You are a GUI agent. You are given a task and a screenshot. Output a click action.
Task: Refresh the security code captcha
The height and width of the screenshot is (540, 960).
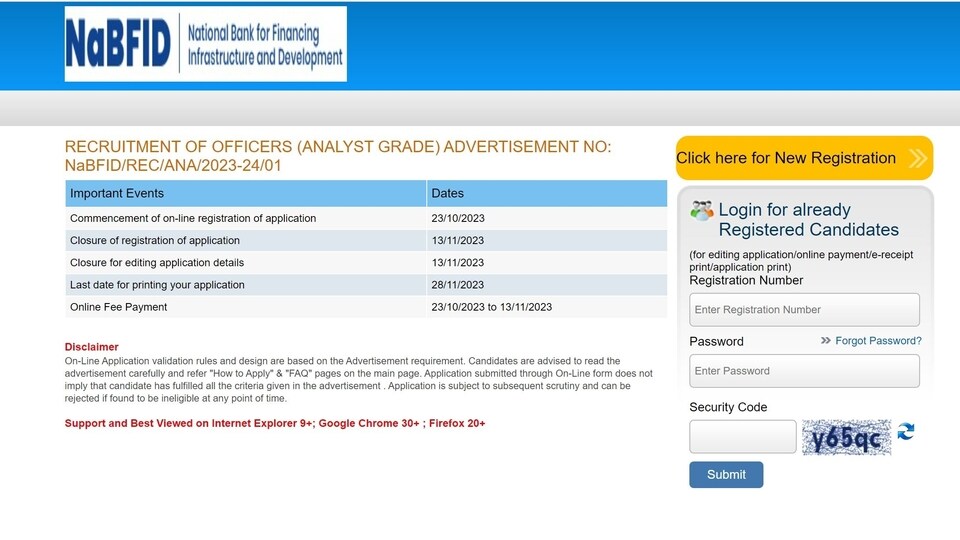906,432
